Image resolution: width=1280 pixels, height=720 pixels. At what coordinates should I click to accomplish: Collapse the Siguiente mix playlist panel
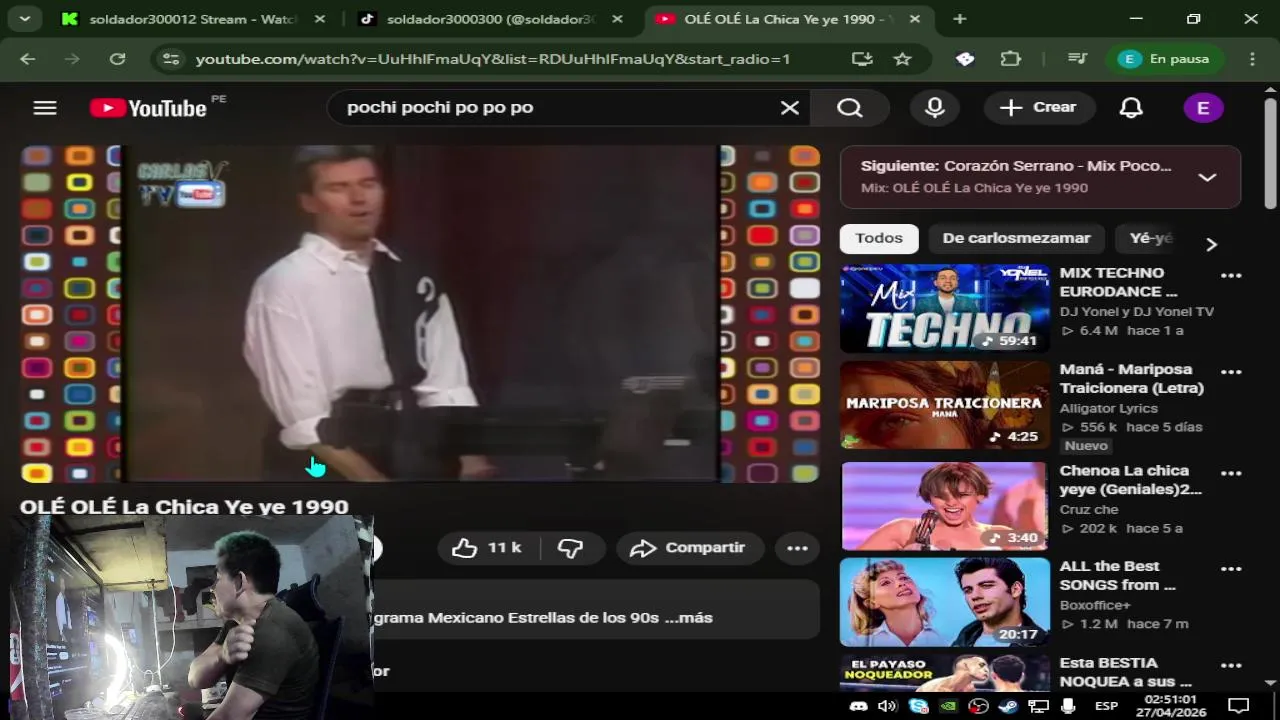pos(1207,177)
